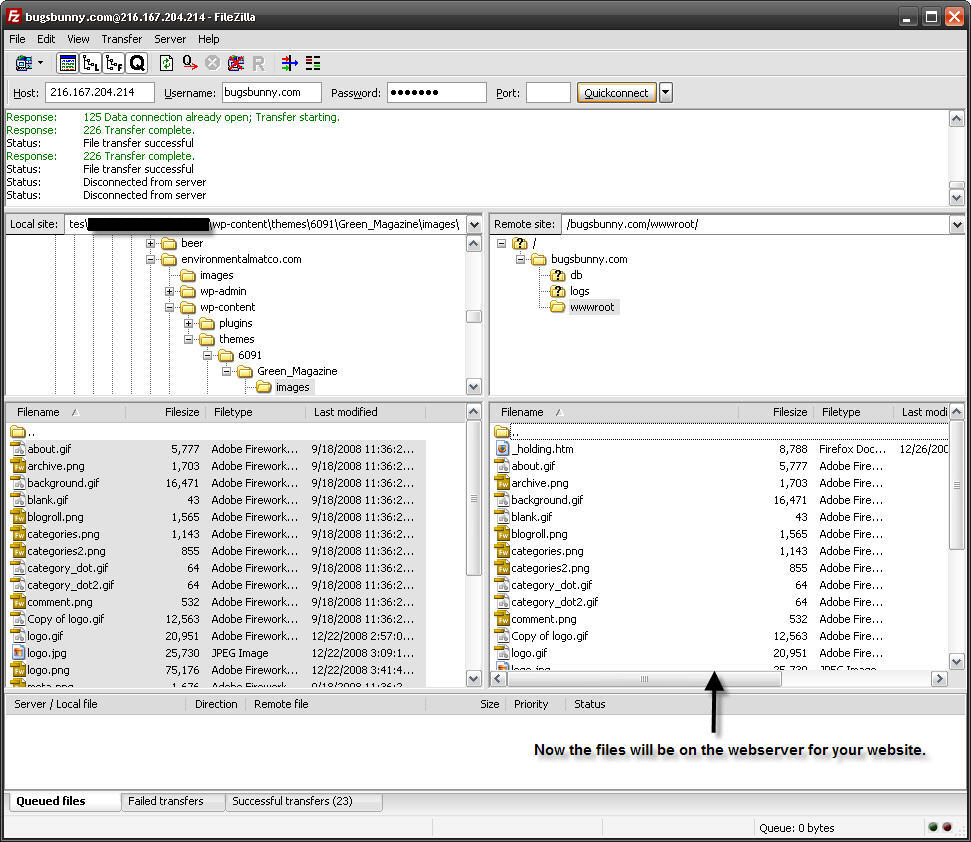Click the reconnect 'R' toolbar icon
Screen dimensions: 971x842
tap(259, 63)
